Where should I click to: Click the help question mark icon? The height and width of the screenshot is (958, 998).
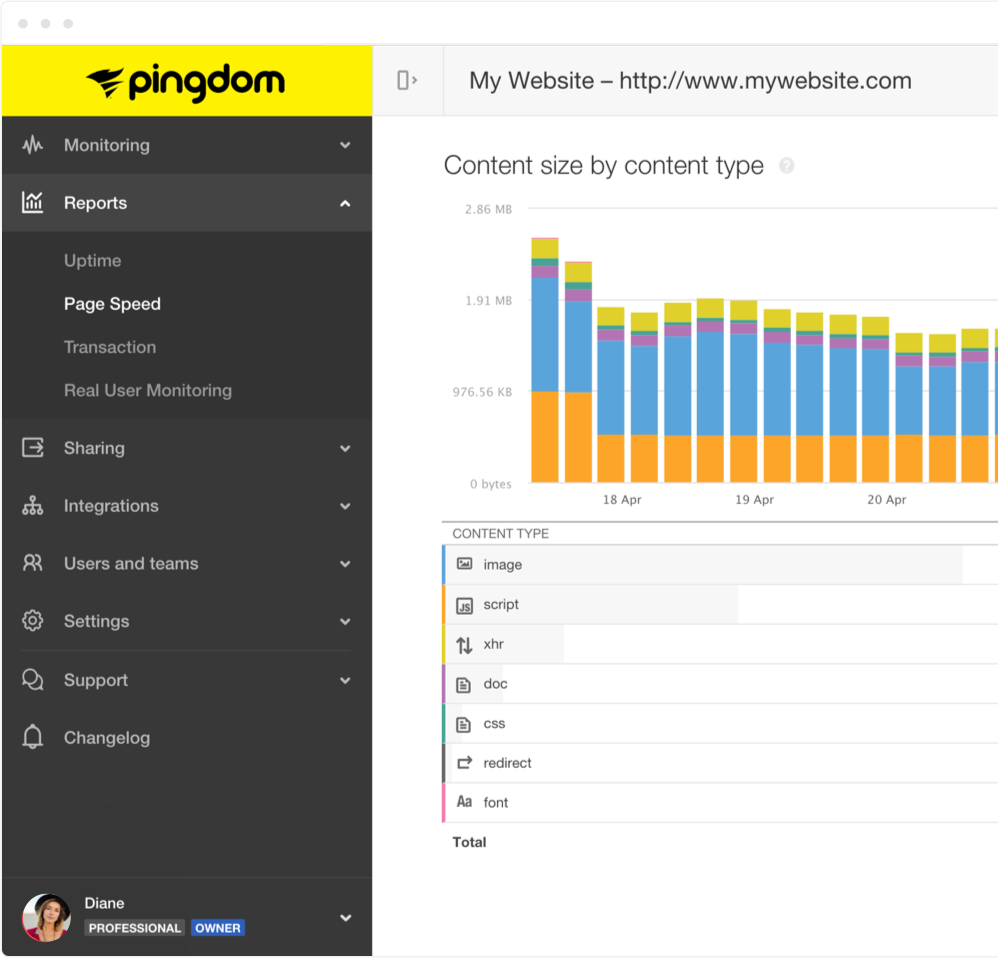click(786, 166)
